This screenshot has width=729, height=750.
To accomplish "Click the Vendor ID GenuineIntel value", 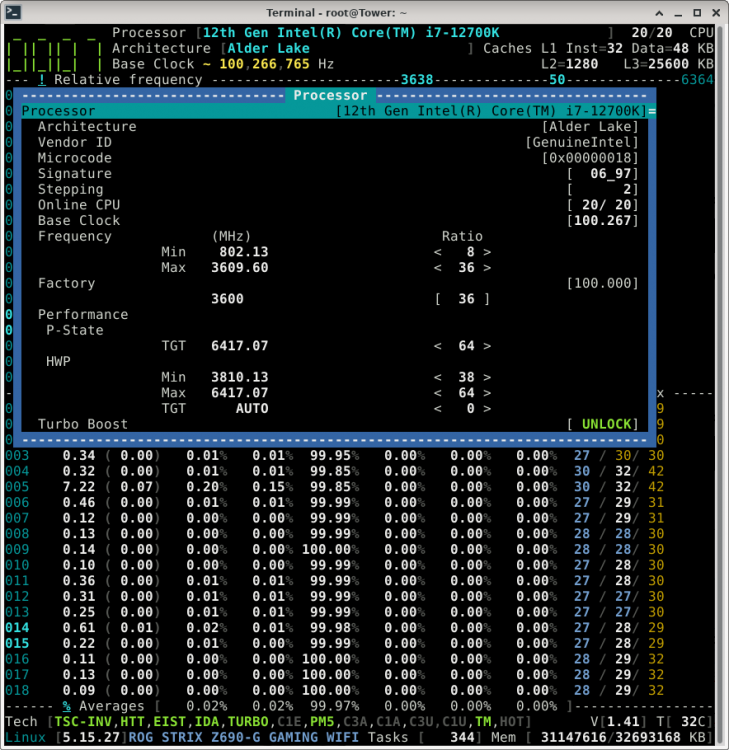I will 582,143.
